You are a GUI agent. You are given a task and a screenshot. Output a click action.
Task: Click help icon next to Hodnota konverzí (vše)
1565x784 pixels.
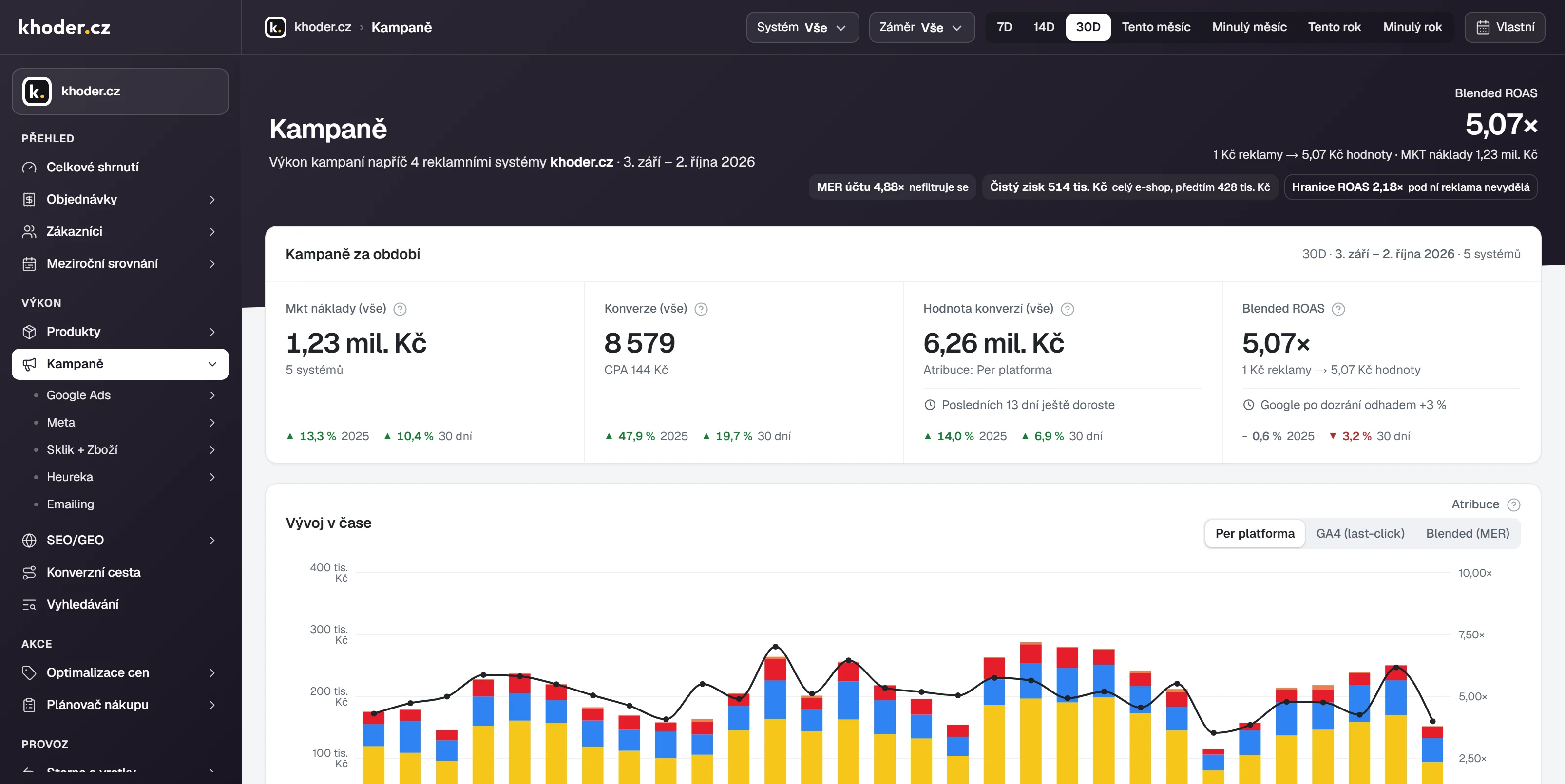[x=1068, y=309]
